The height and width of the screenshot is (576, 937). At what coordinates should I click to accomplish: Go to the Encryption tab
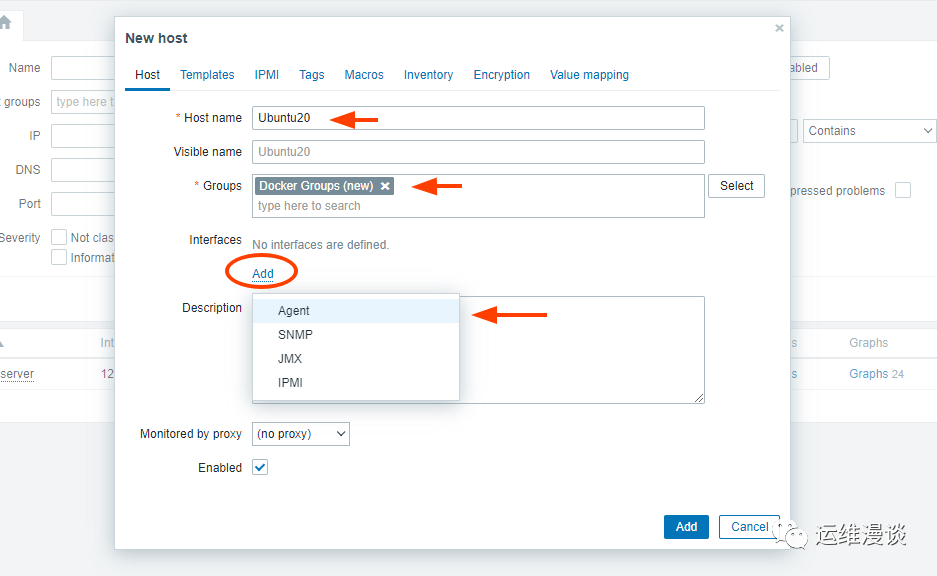502,75
